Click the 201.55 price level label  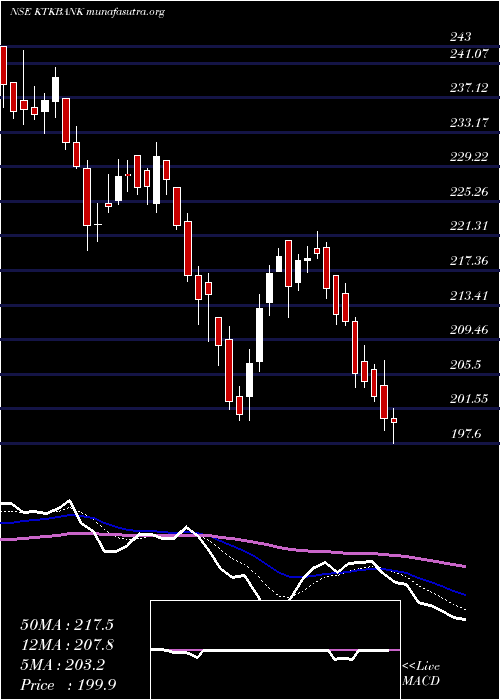click(469, 399)
